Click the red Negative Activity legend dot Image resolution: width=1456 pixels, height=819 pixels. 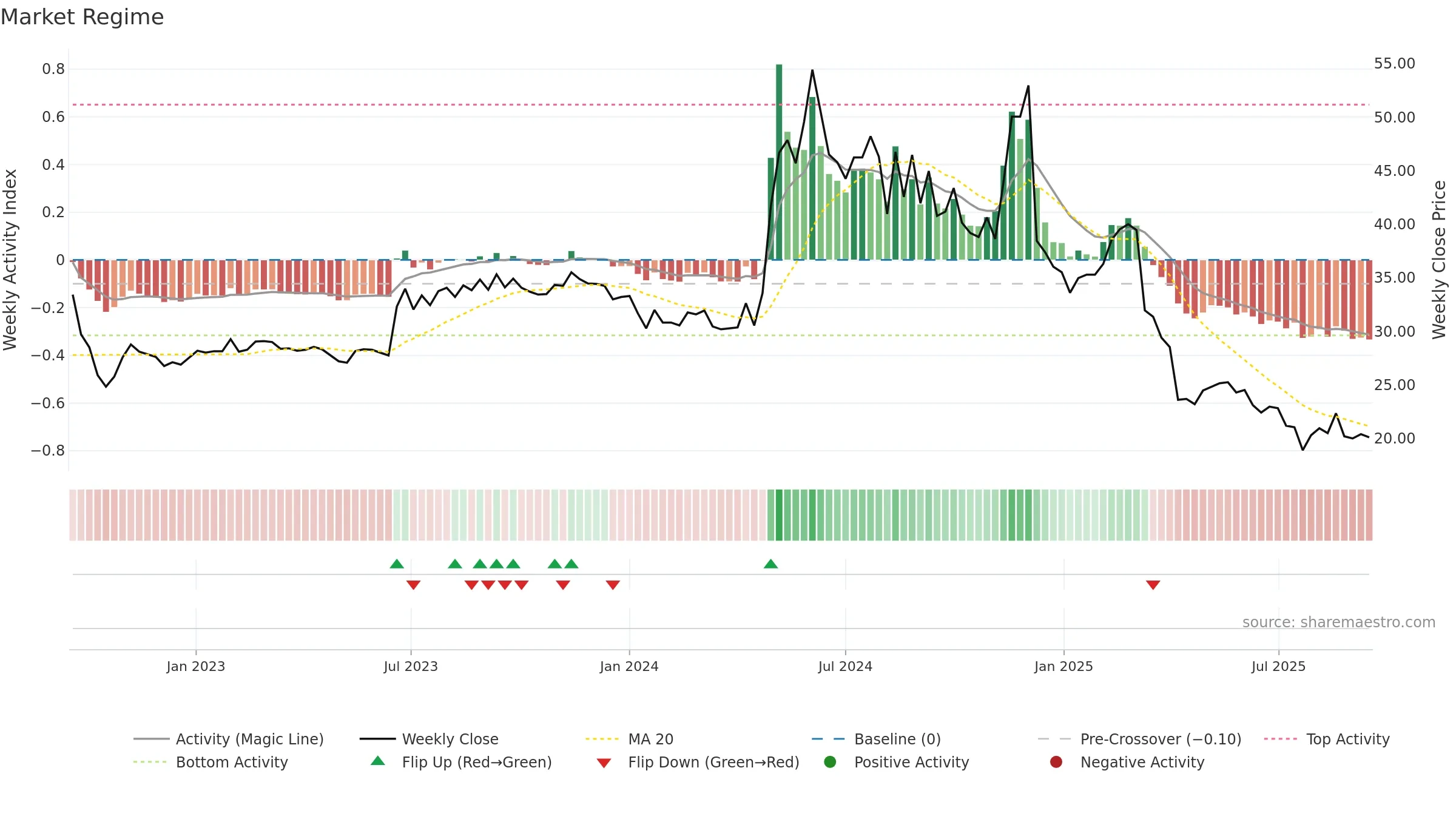pyautogui.click(x=1056, y=762)
